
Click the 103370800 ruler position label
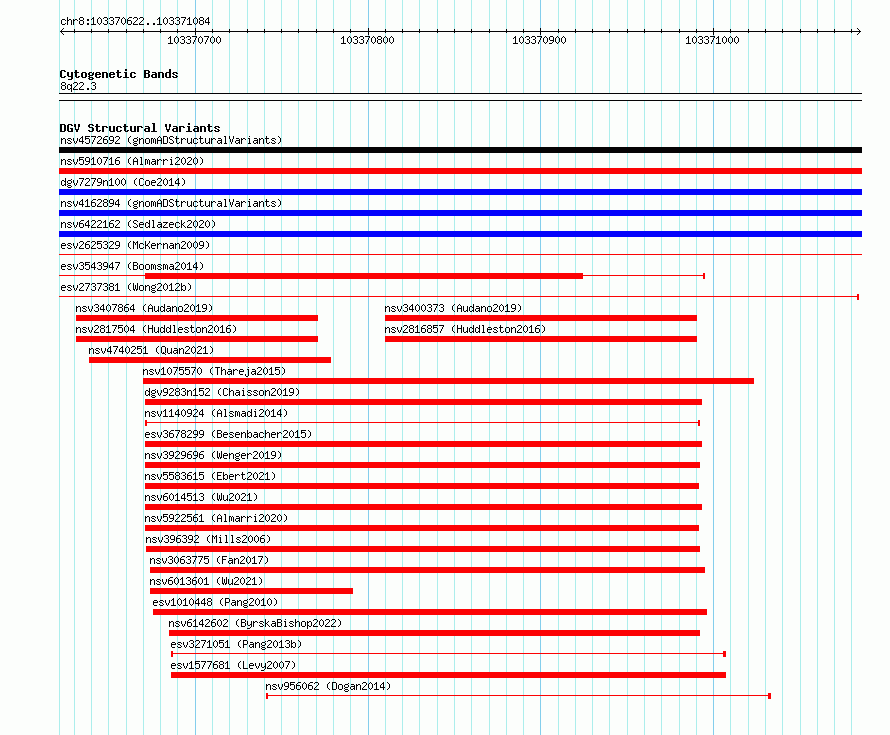(x=367, y=40)
